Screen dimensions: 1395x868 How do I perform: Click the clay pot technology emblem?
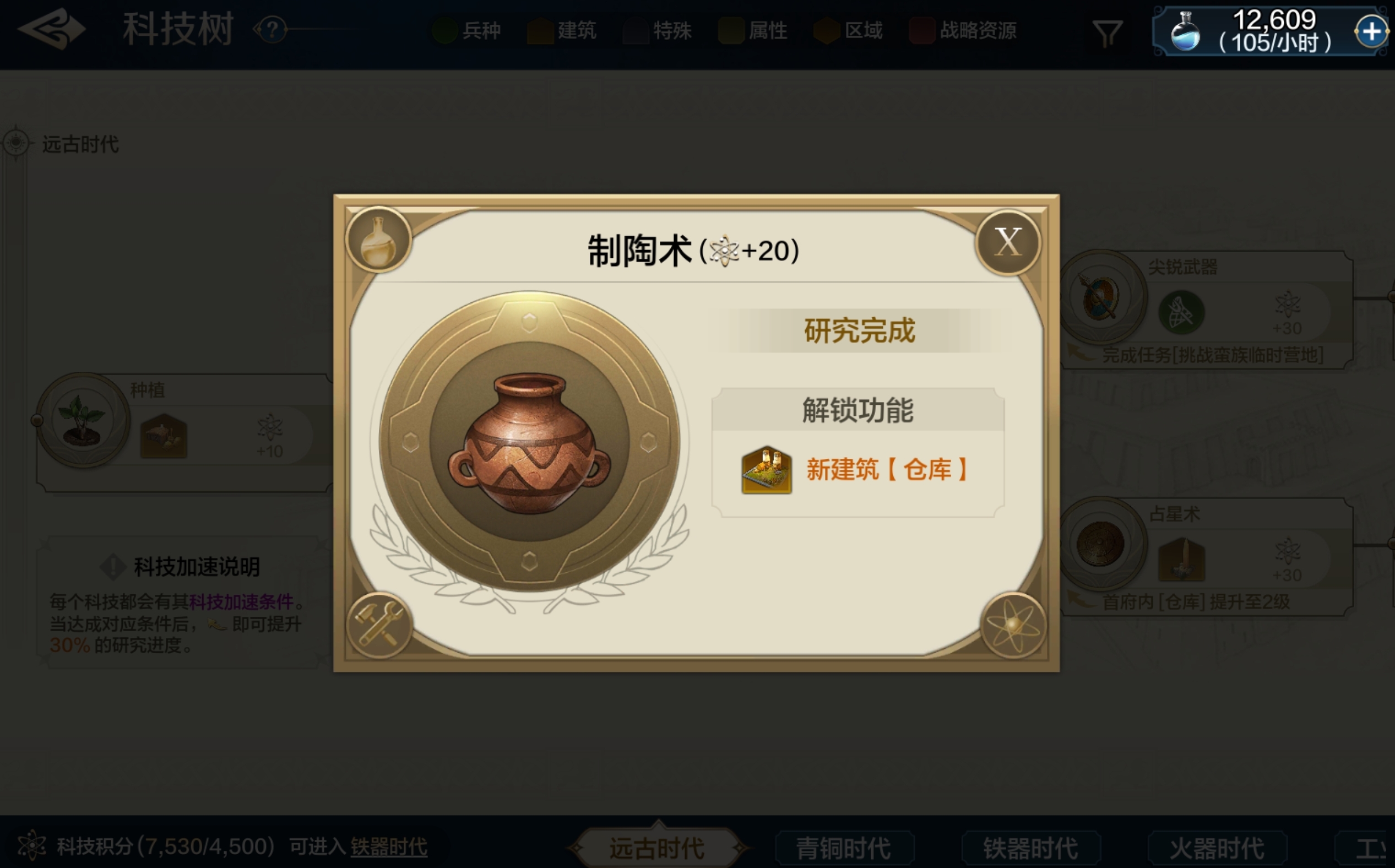pyautogui.click(x=529, y=442)
